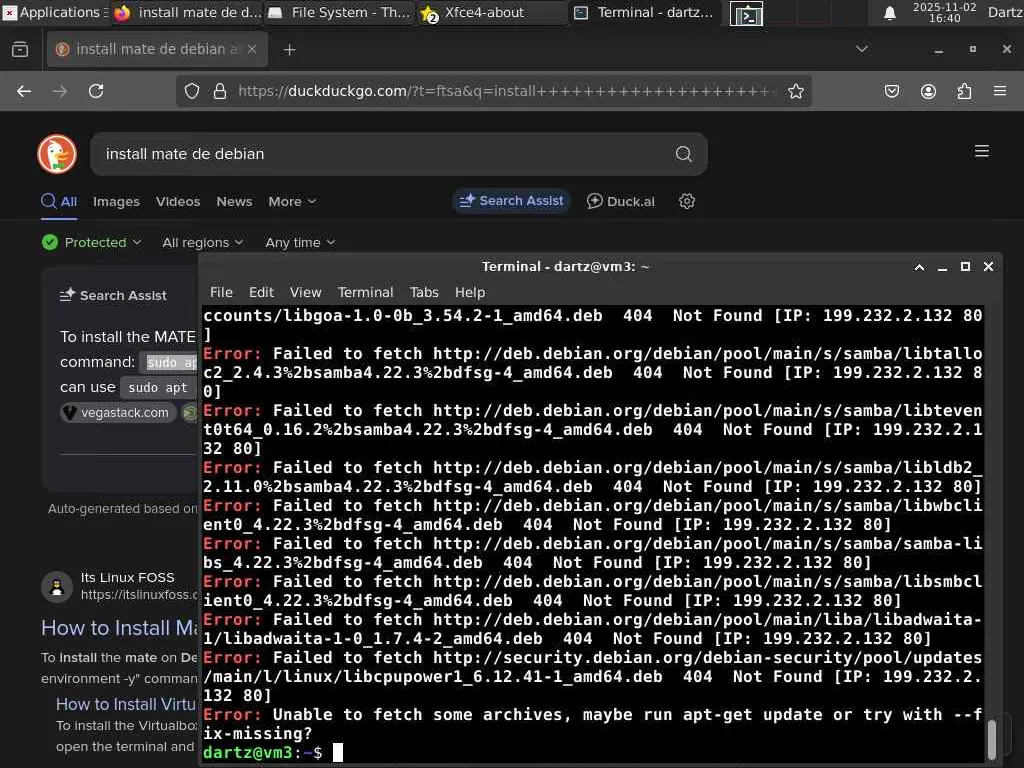Open Firefox tracking protection shield

click(191, 91)
